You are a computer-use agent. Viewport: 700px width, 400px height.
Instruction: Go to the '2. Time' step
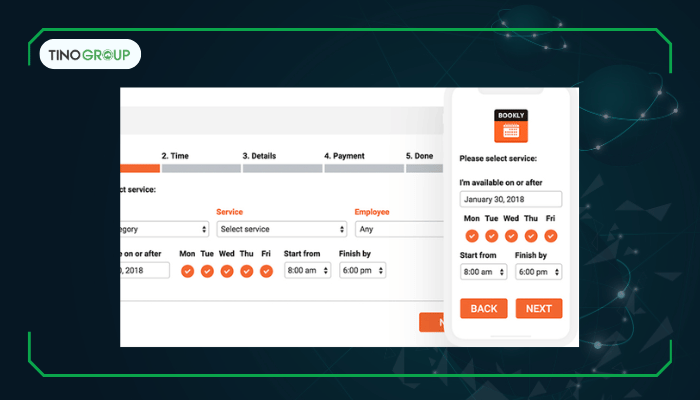(x=176, y=156)
